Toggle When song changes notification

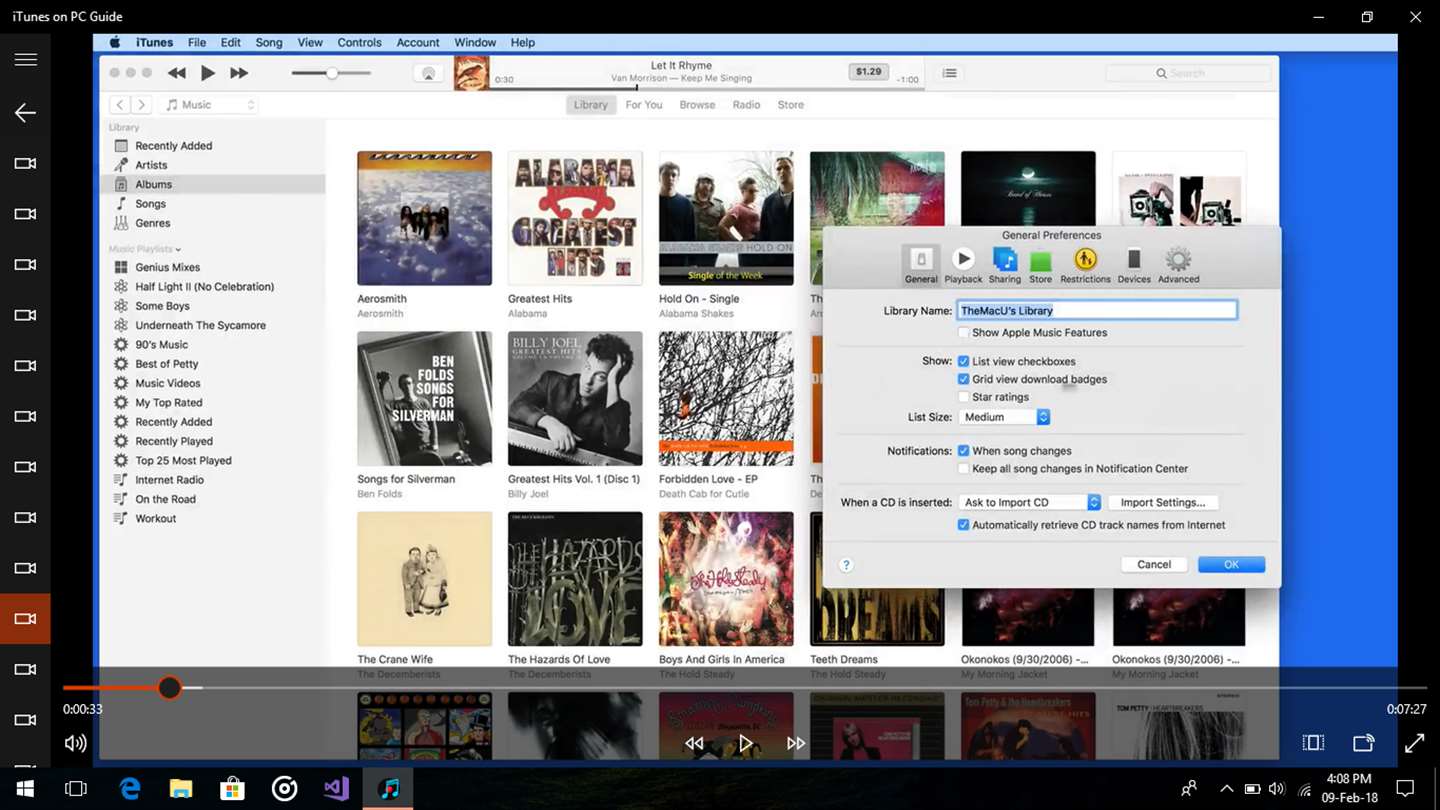(963, 451)
